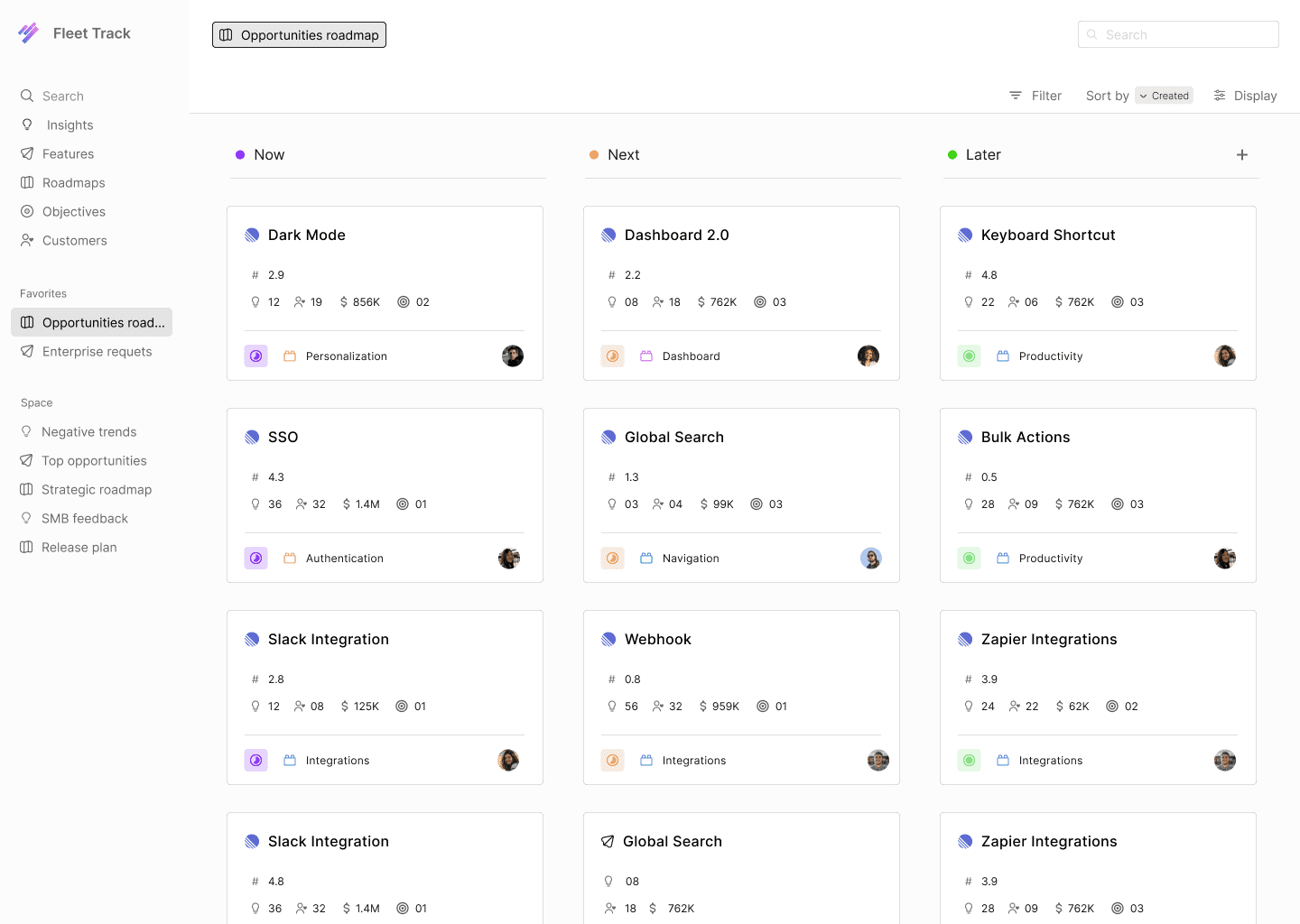The height and width of the screenshot is (924, 1300).
Task: Click the target icon on the Dark Mode card
Action: click(x=403, y=302)
